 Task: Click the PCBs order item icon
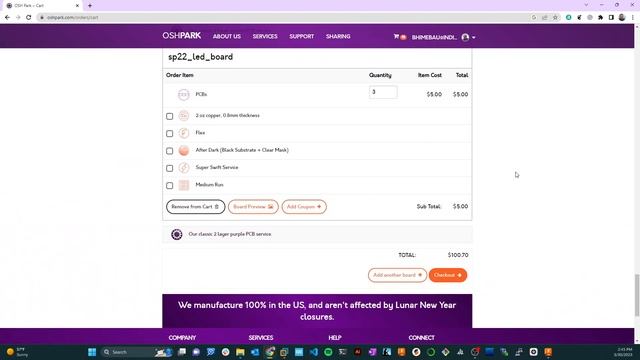pyautogui.click(x=184, y=95)
